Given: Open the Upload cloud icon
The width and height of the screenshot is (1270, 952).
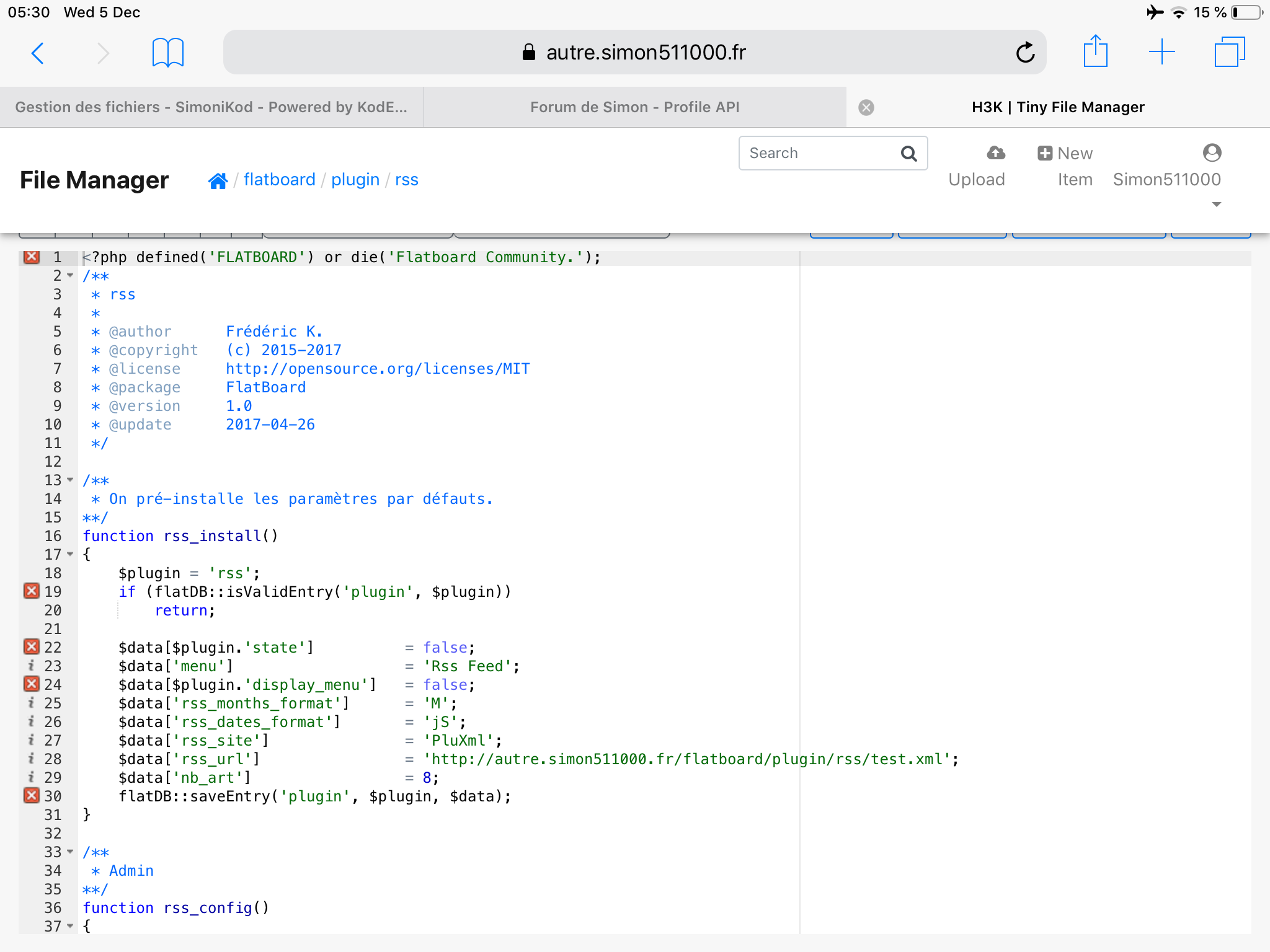Looking at the screenshot, I should pyautogui.click(x=994, y=152).
